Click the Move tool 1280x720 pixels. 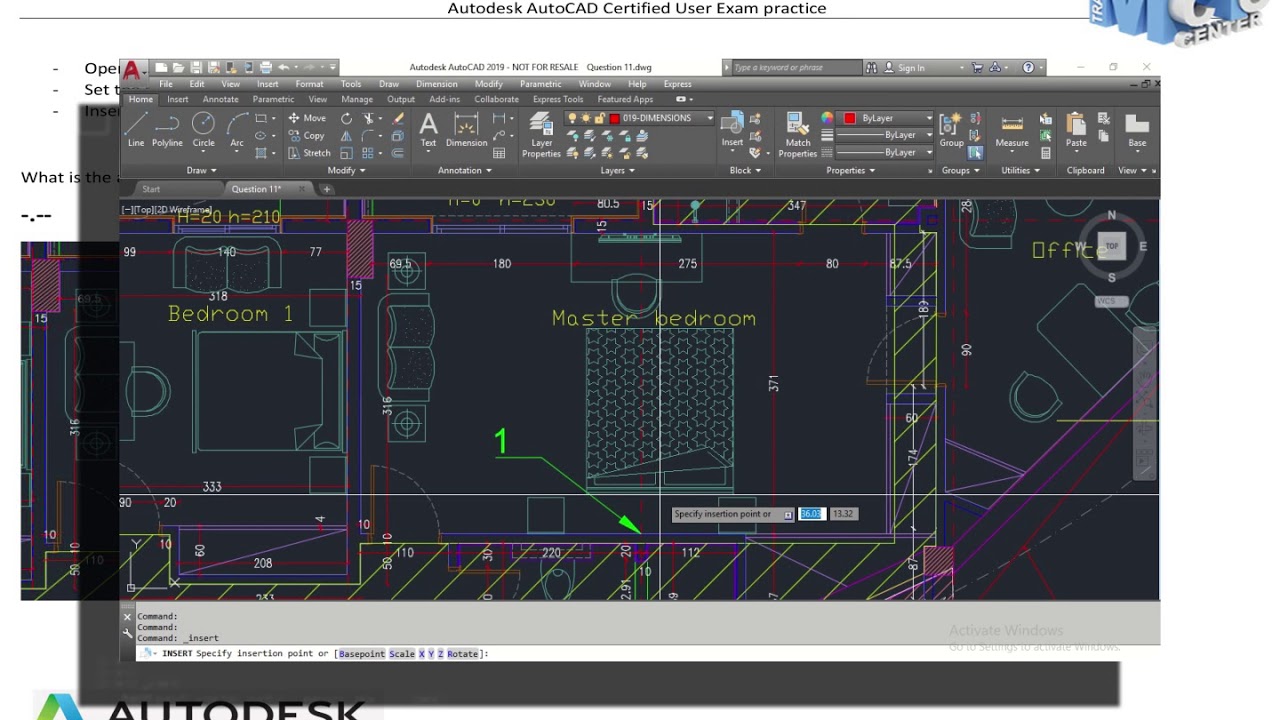tap(307, 118)
